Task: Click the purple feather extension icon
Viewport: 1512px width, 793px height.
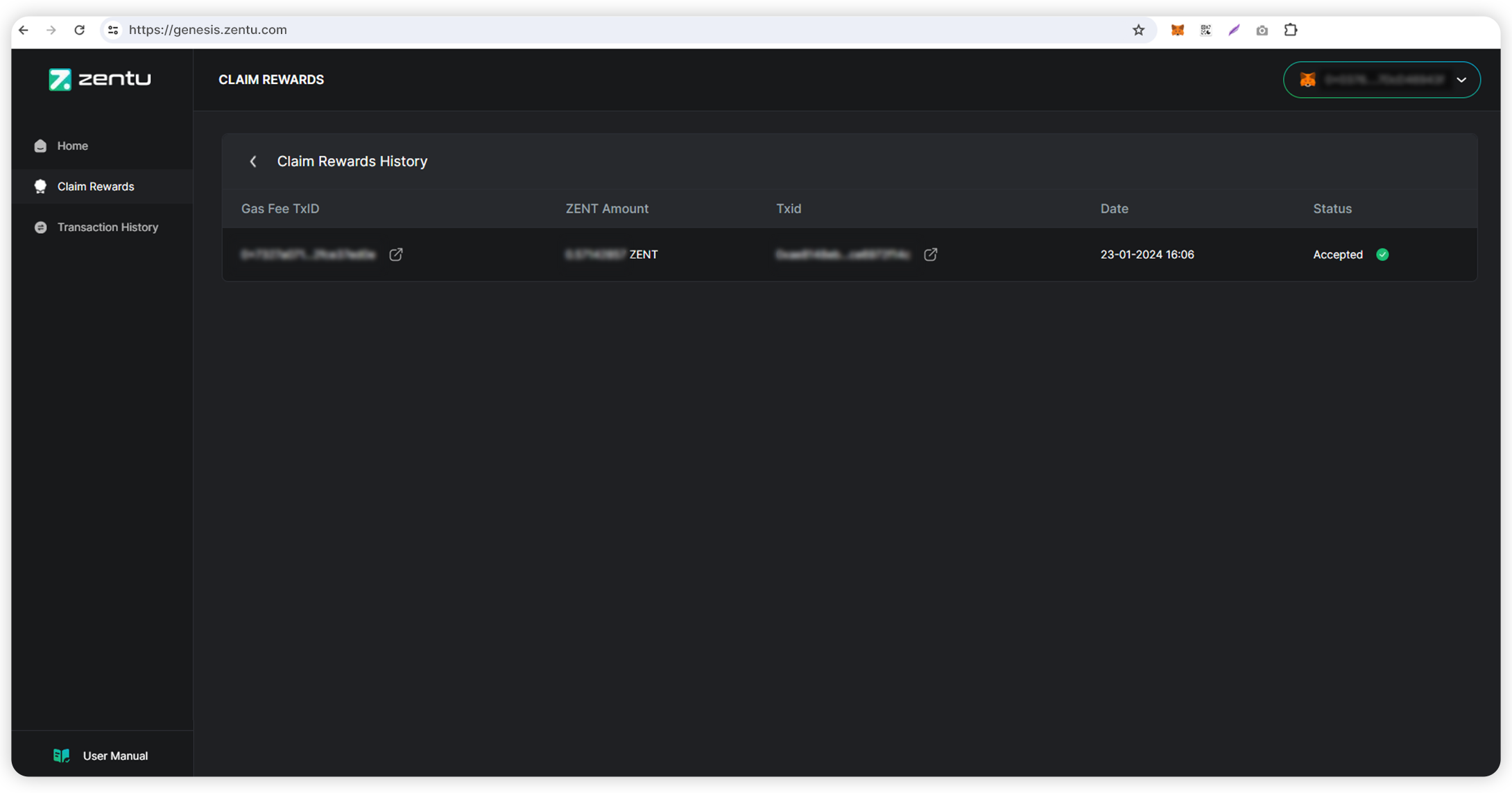Action: pyautogui.click(x=1234, y=30)
